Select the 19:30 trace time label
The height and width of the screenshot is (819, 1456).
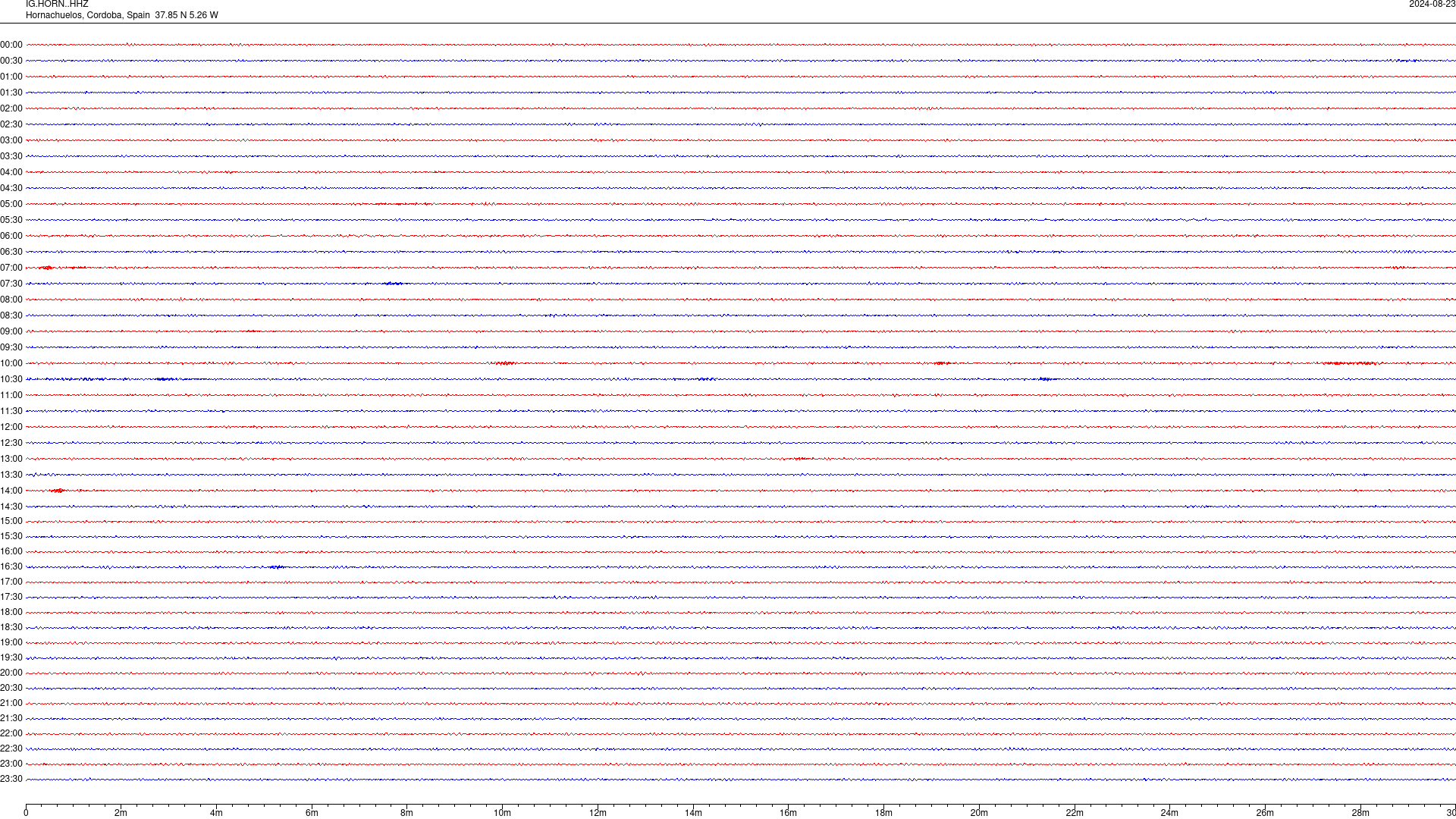11,657
